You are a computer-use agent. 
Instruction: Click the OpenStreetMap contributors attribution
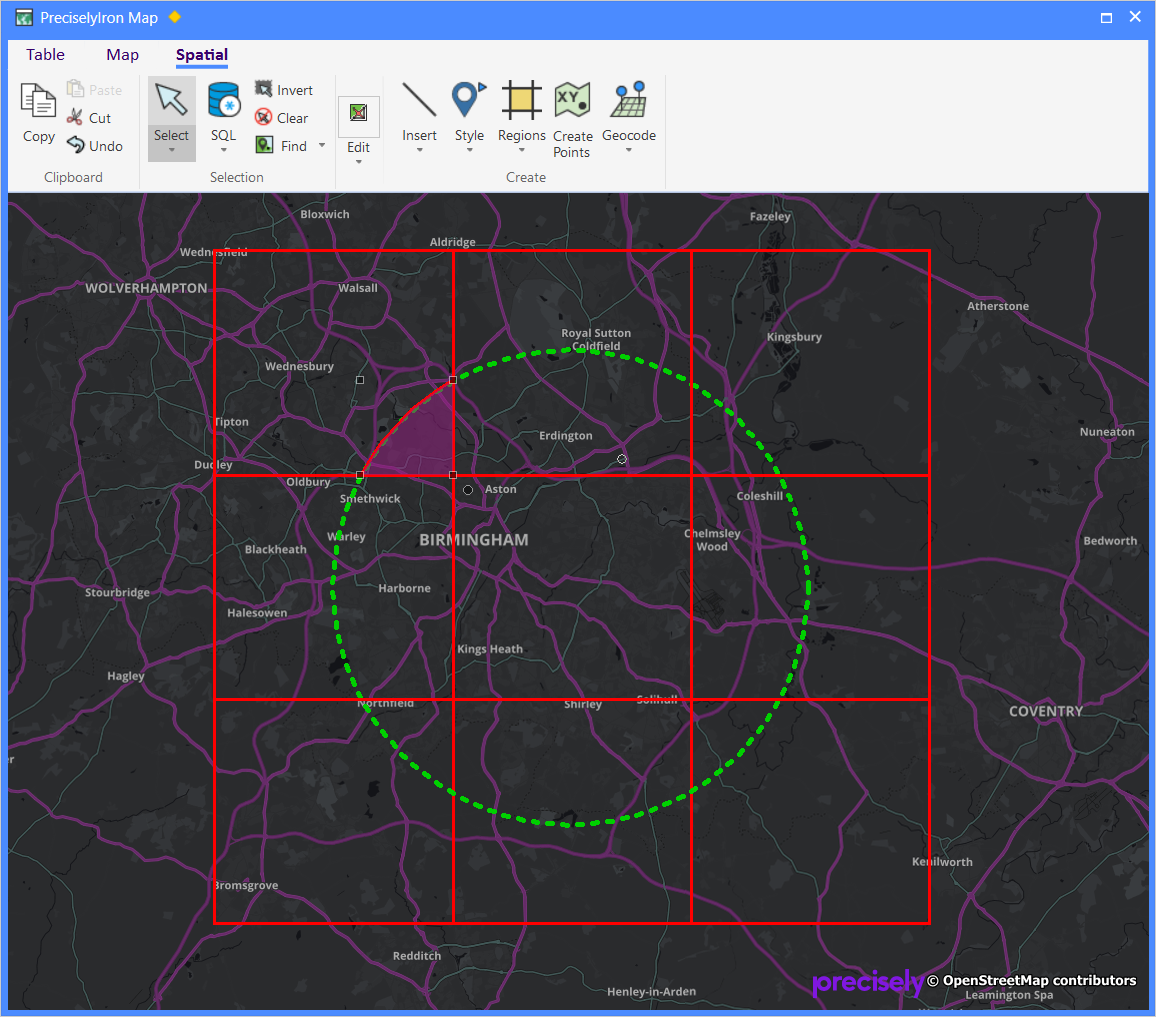(x=1031, y=980)
